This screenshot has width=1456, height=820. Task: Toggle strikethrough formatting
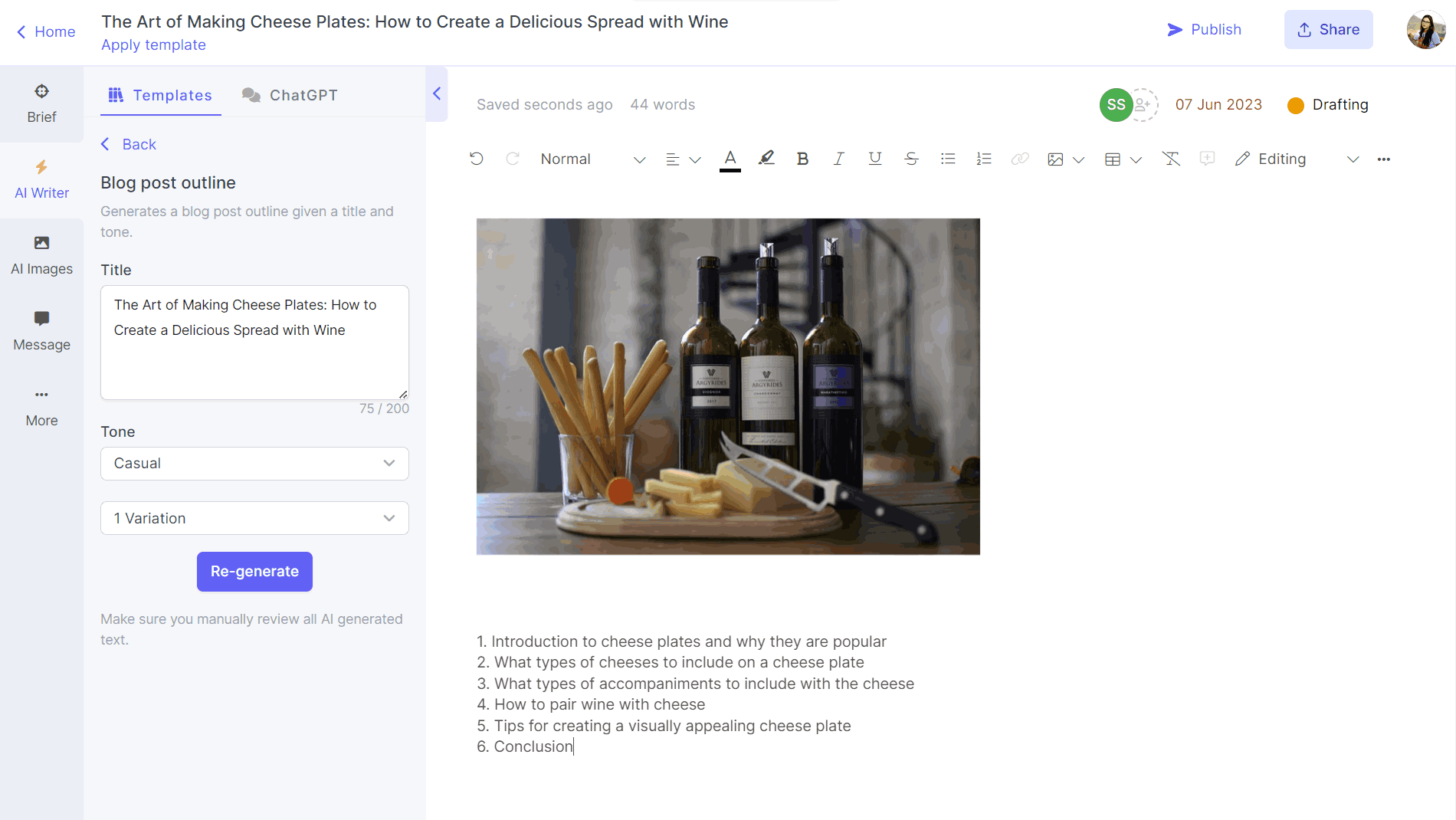[x=911, y=159]
